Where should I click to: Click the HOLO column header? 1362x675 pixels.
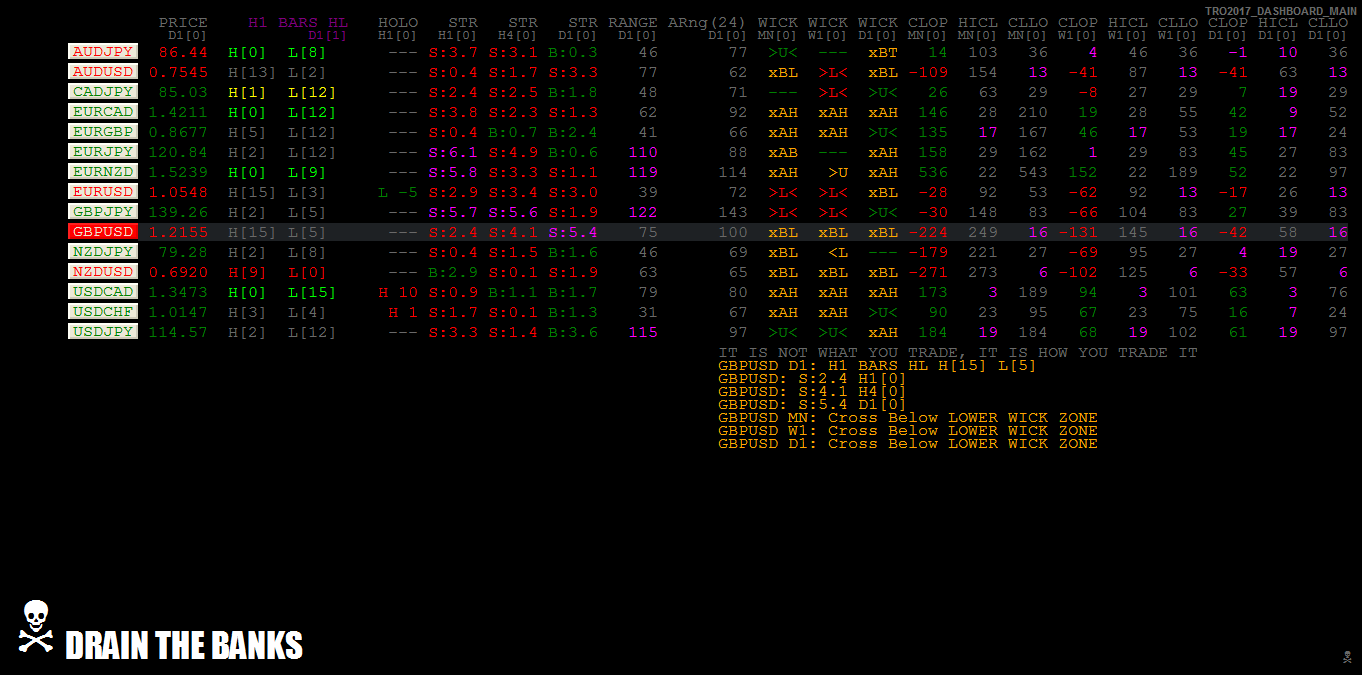(x=398, y=22)
